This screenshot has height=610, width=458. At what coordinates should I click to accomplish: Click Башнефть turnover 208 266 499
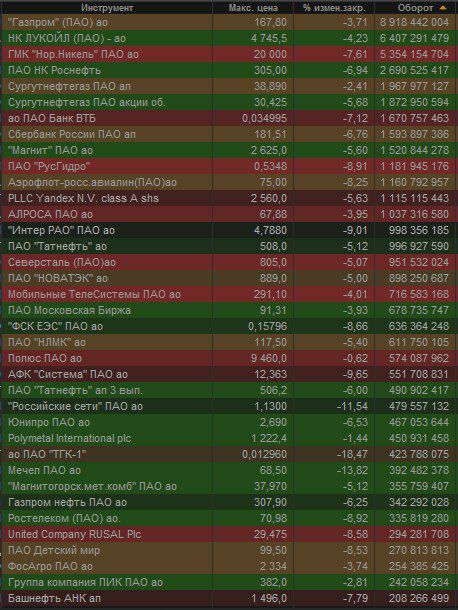tap(419, 598)
